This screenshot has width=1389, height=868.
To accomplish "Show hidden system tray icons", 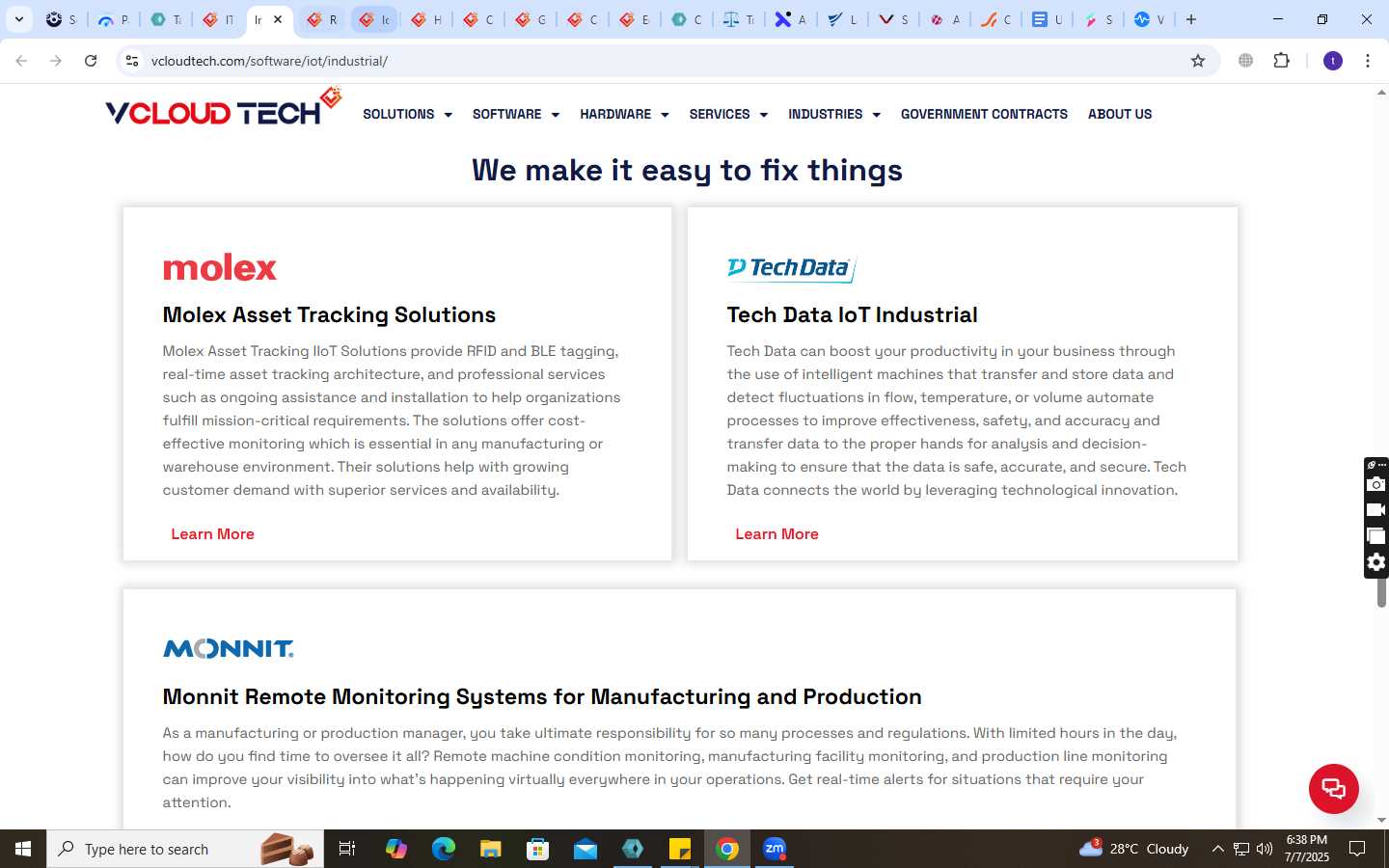I will pos(1217,849).
